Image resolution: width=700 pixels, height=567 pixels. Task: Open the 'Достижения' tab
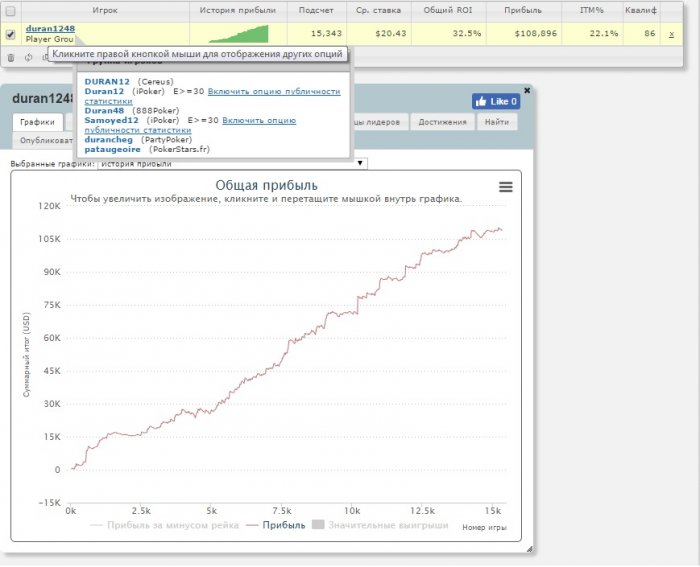tap(441, 122)
